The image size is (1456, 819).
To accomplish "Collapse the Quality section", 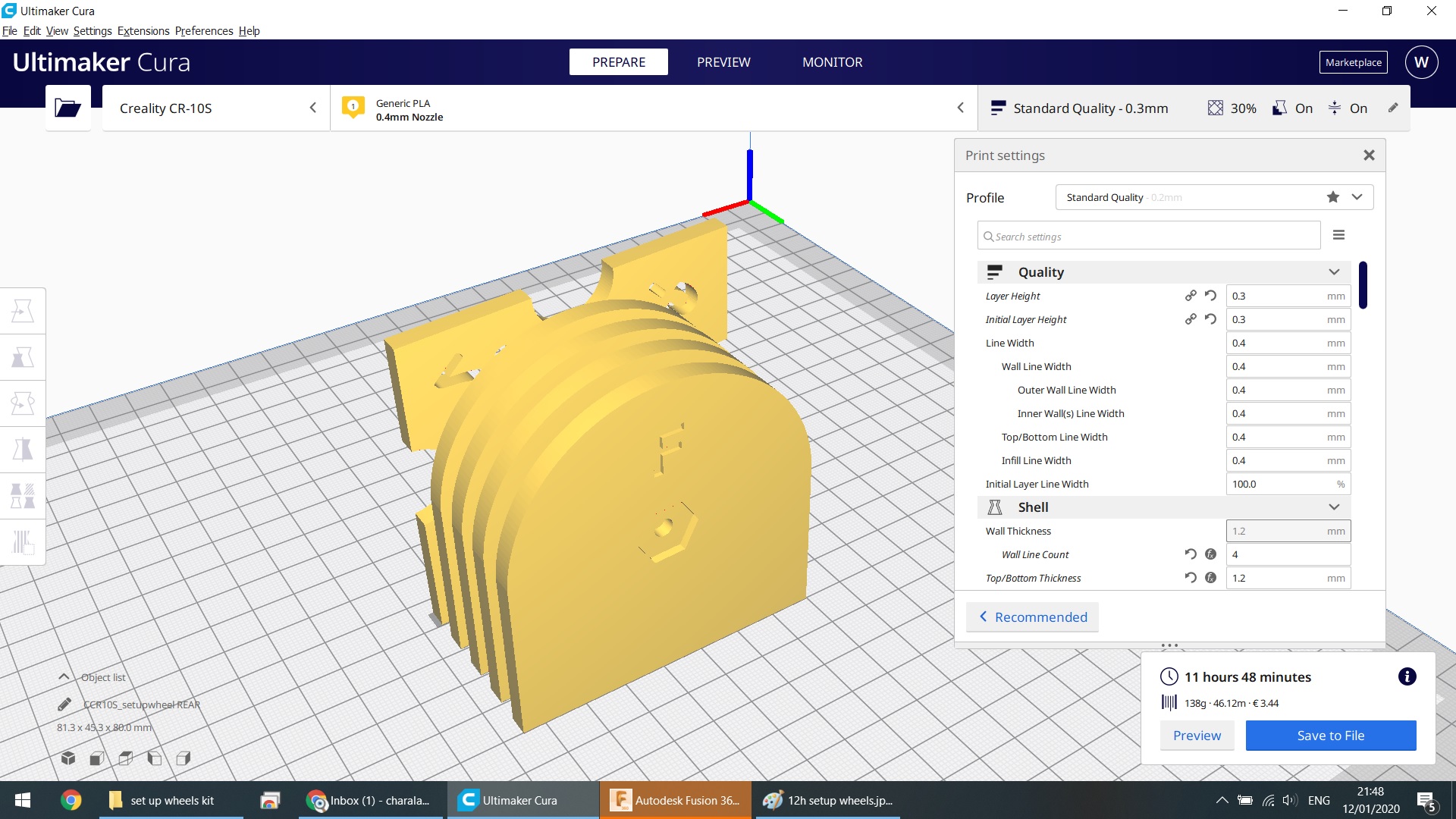I will pos(1164,272).
